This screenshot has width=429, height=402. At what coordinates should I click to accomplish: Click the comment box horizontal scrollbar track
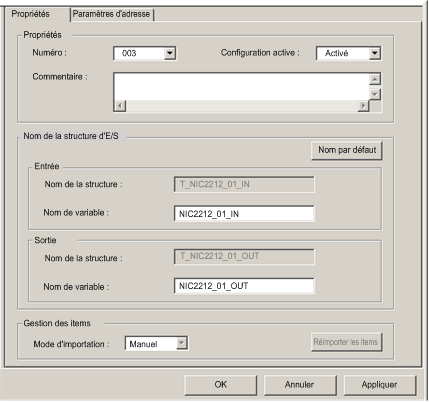241,106
